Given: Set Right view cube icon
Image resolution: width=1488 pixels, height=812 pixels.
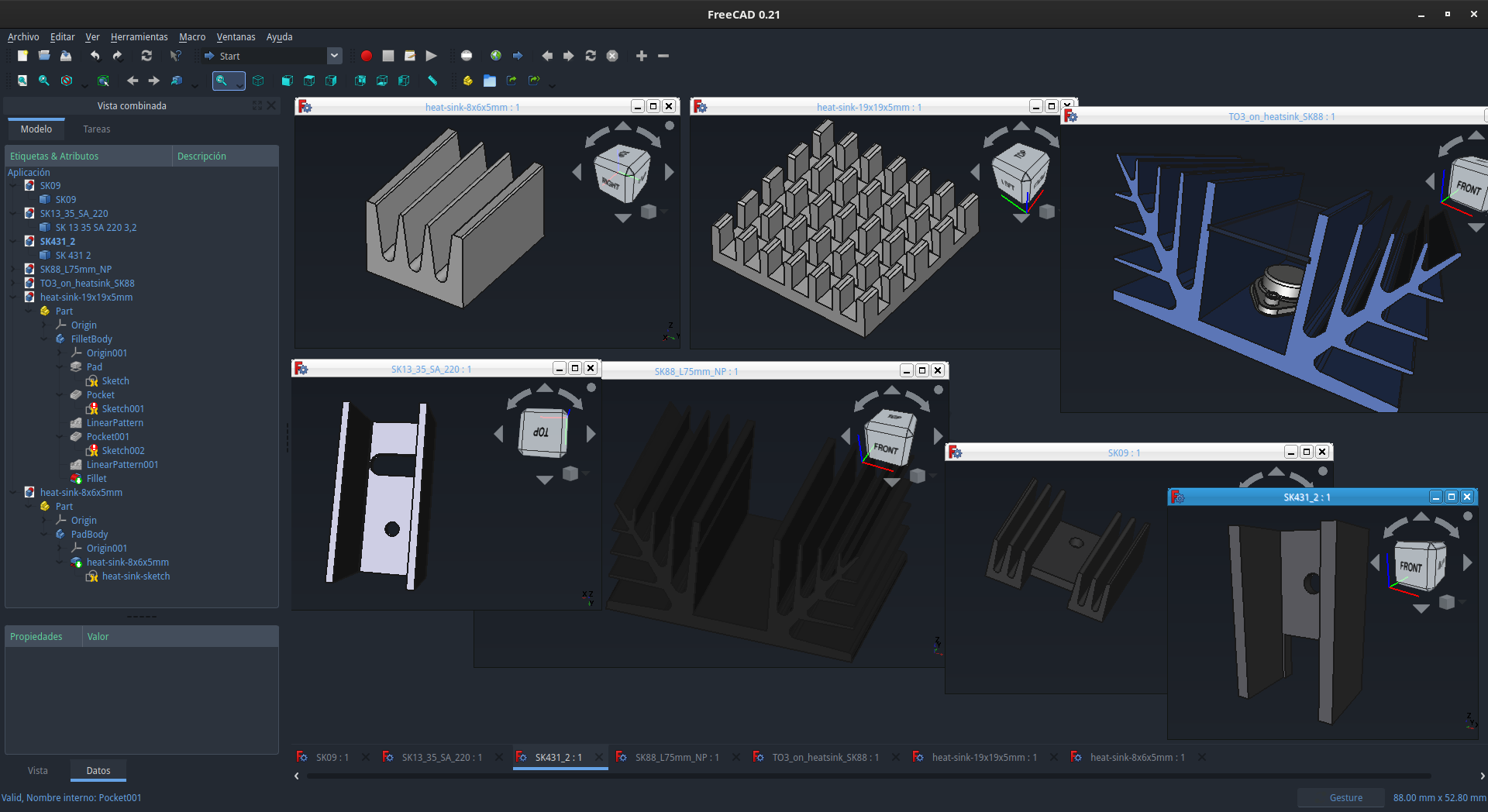Looking at the screenshot, I should 331,81.
